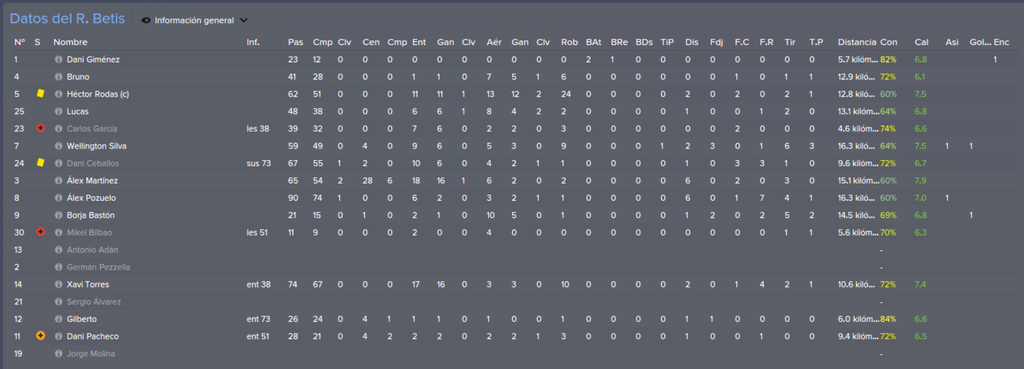Expand view menu via chevron arrow
Screen dimensions: 1024x369
(244, 20)
